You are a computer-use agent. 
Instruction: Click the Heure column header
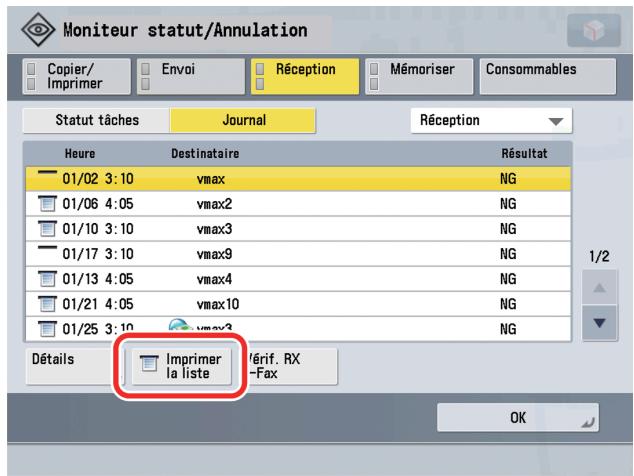80,154
